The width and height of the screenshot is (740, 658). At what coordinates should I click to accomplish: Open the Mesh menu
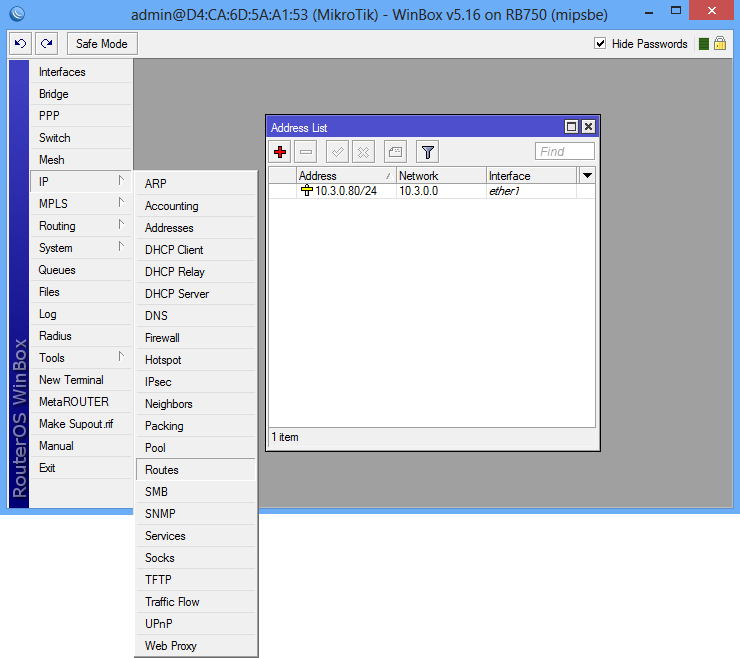click(x=81, y=160)
